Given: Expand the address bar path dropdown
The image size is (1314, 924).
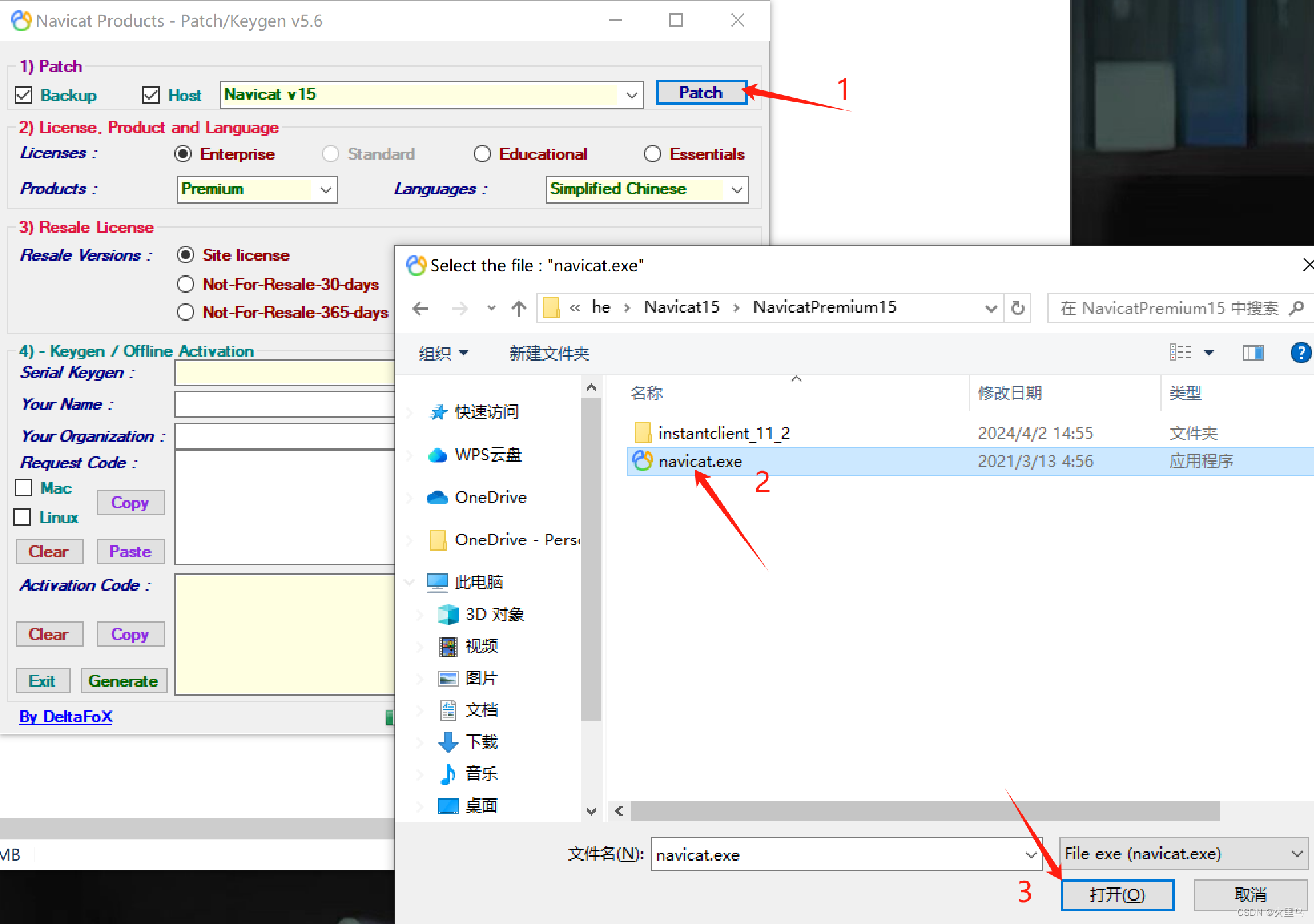Looking at the screenshot, I should pyautogui.click(x=991, y=309).
